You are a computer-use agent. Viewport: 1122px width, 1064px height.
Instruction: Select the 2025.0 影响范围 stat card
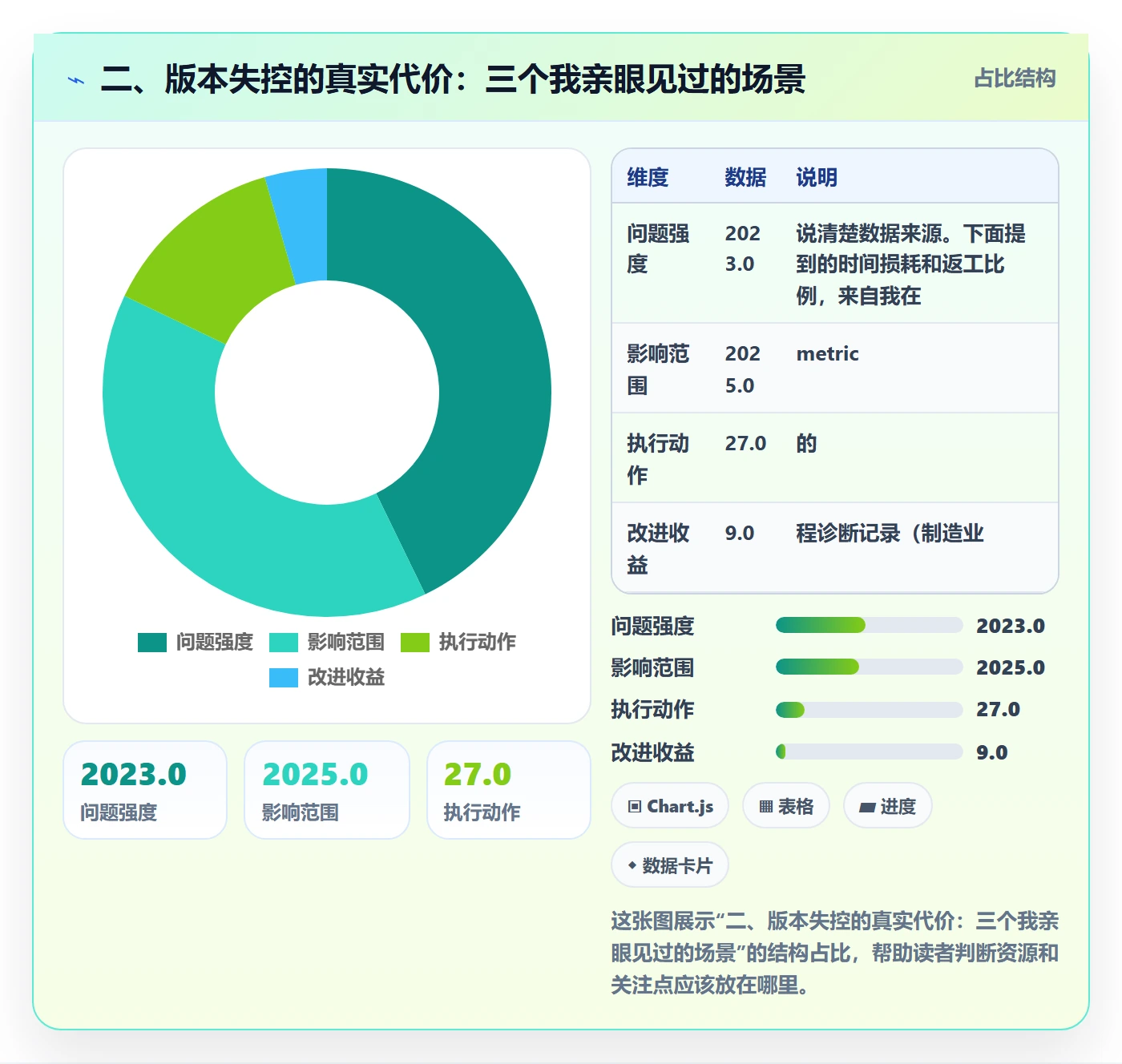point(327,790)
